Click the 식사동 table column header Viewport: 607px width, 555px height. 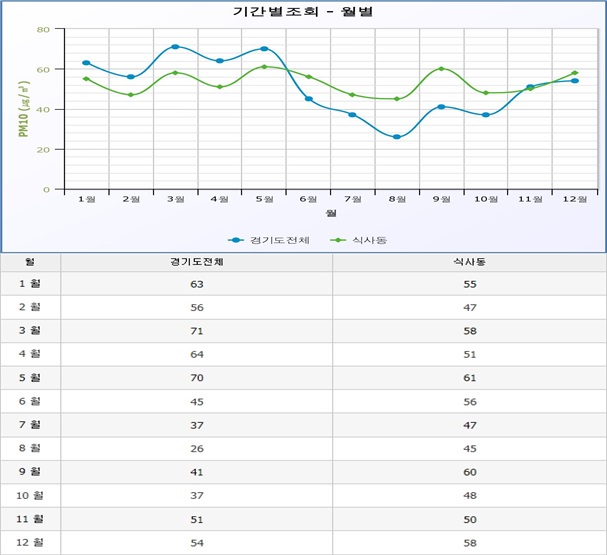point(469,262)
